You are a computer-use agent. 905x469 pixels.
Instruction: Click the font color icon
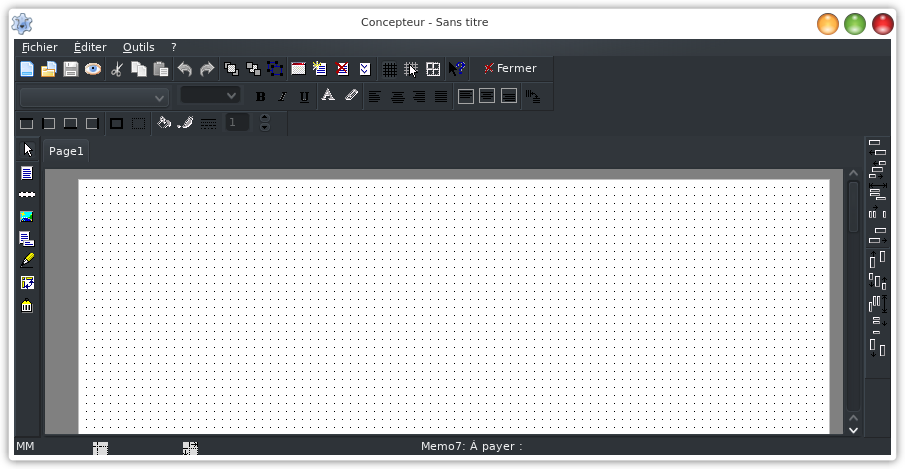pos(328,96)
